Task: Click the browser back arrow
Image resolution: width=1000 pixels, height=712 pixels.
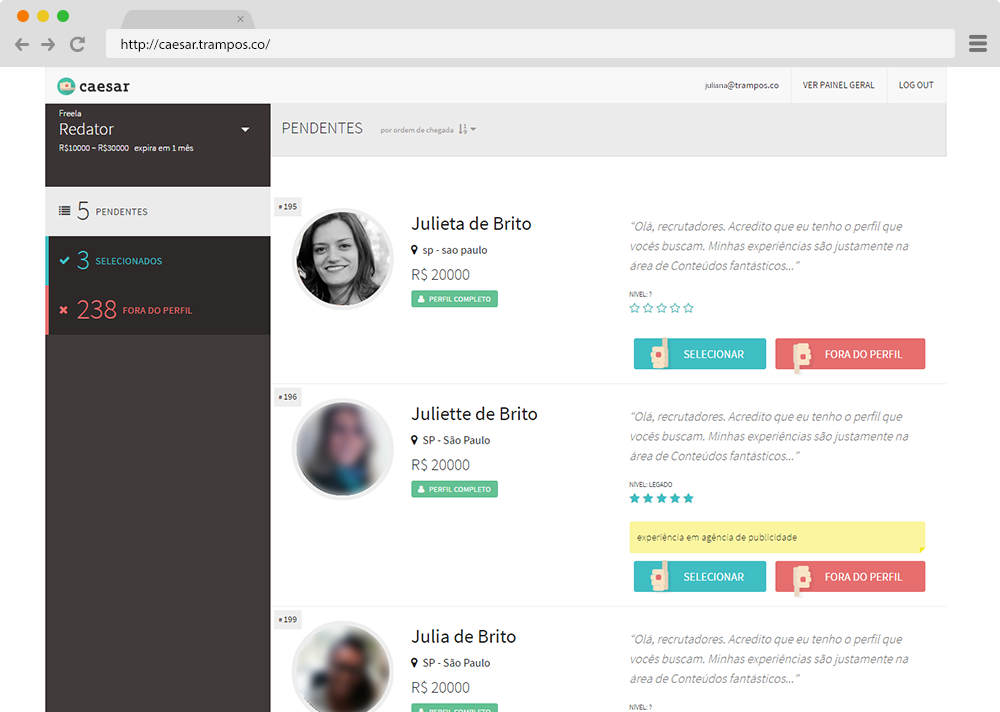Action: [22, 44]
